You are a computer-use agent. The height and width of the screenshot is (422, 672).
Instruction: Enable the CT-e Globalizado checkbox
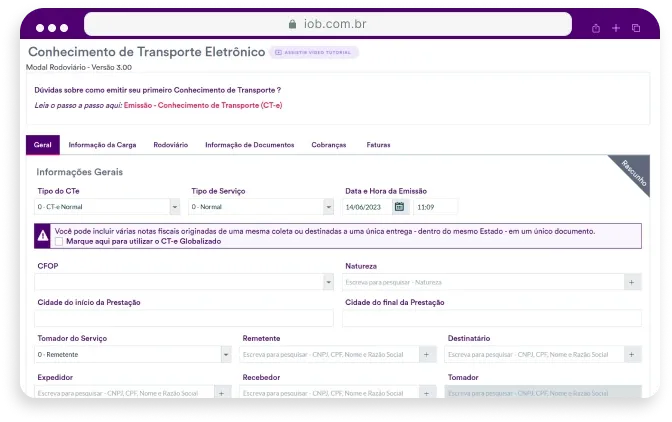[x=59, y=242]
